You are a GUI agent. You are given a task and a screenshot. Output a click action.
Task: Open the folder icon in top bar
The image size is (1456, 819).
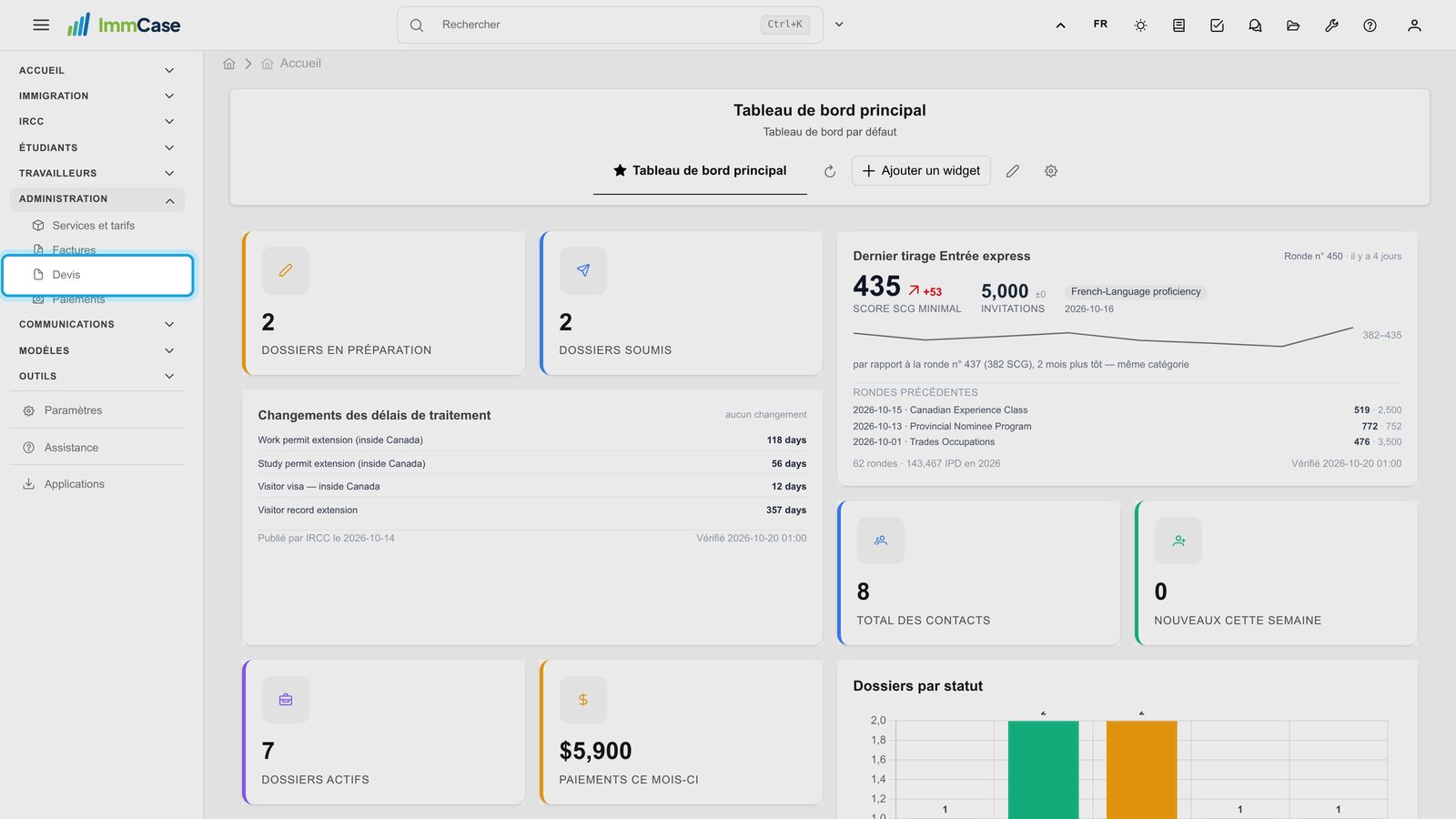1293,25
